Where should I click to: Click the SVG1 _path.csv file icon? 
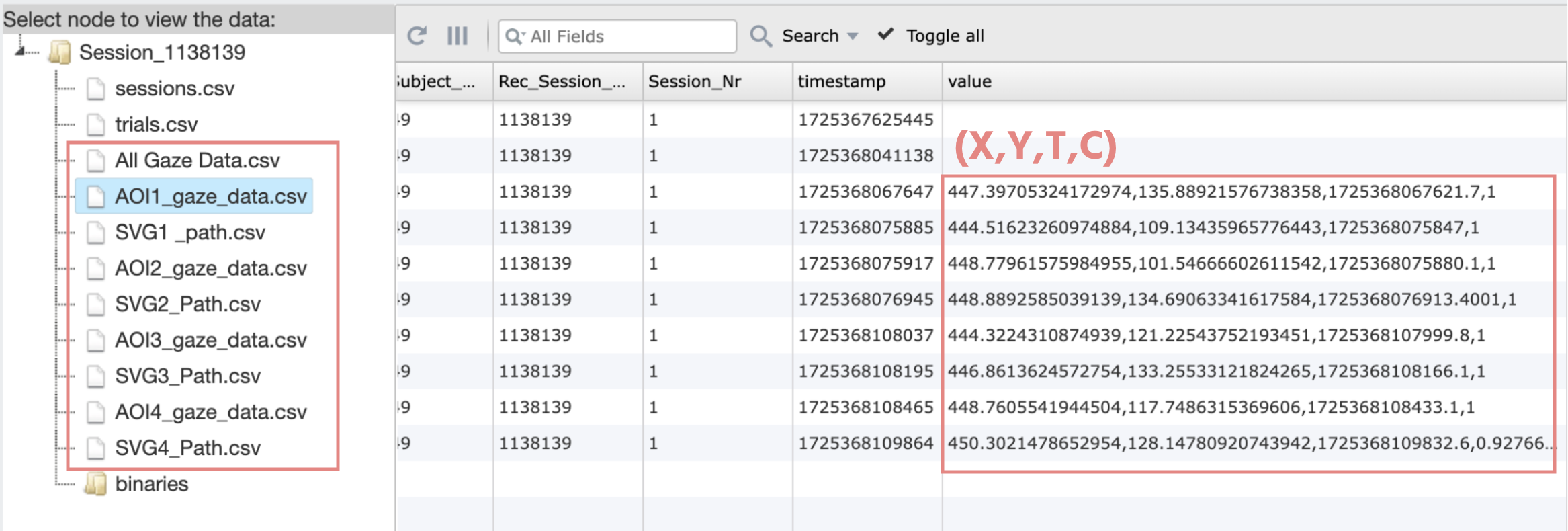pos(96,233)
